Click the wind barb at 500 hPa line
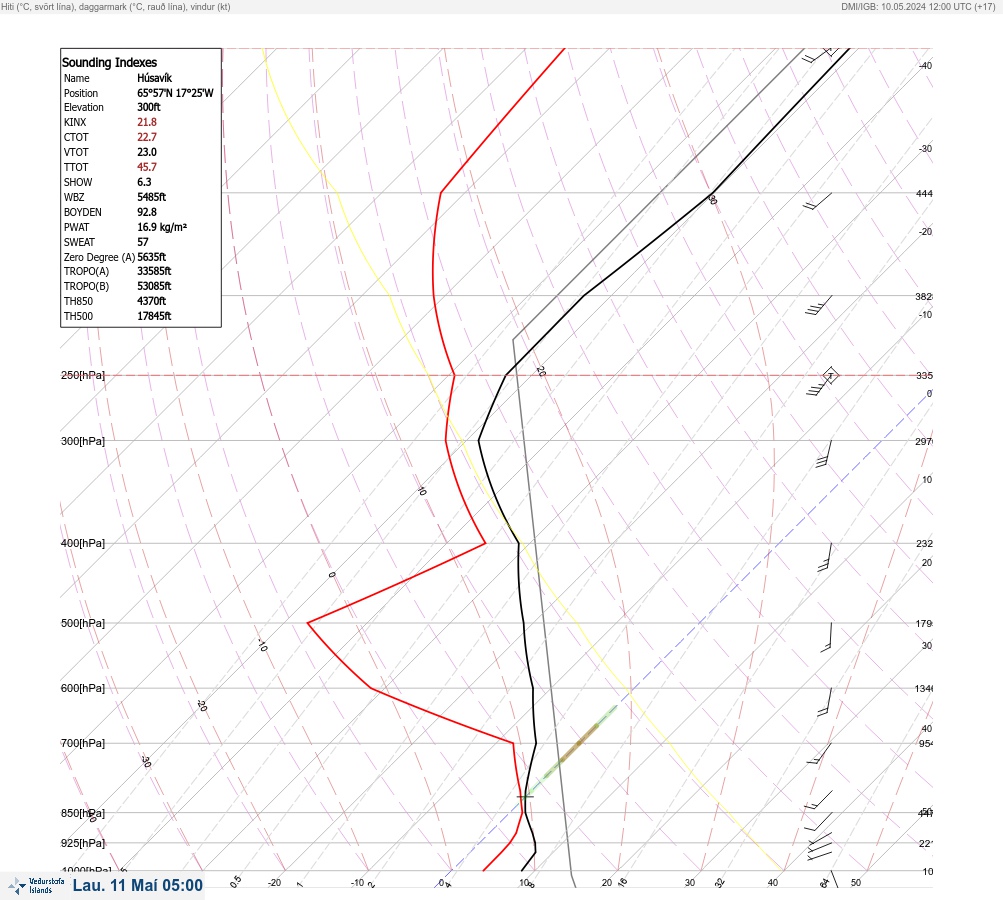The height and width of the screenshot is (900, 1003). point(826,637)
